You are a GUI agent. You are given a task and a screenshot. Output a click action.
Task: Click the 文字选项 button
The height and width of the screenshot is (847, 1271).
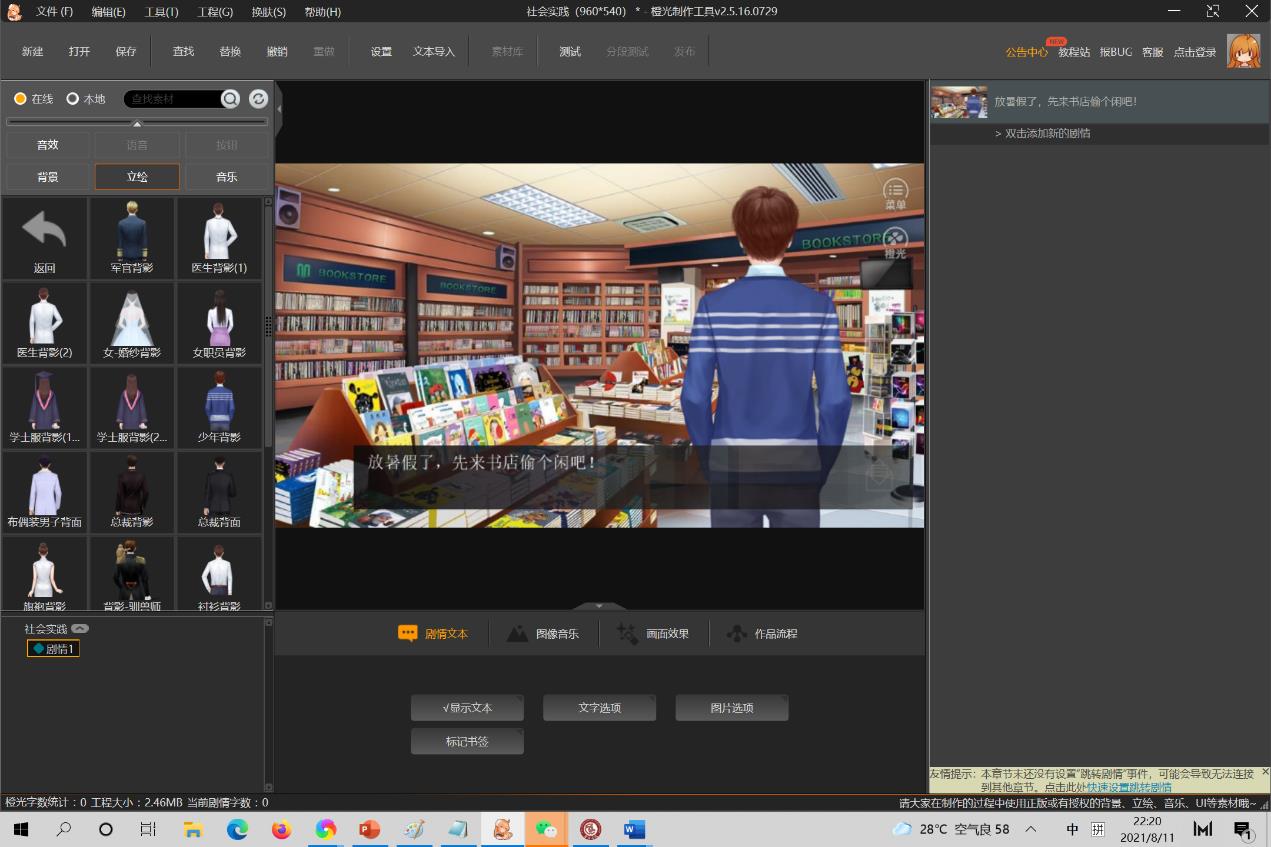click(x=599, y=708)
